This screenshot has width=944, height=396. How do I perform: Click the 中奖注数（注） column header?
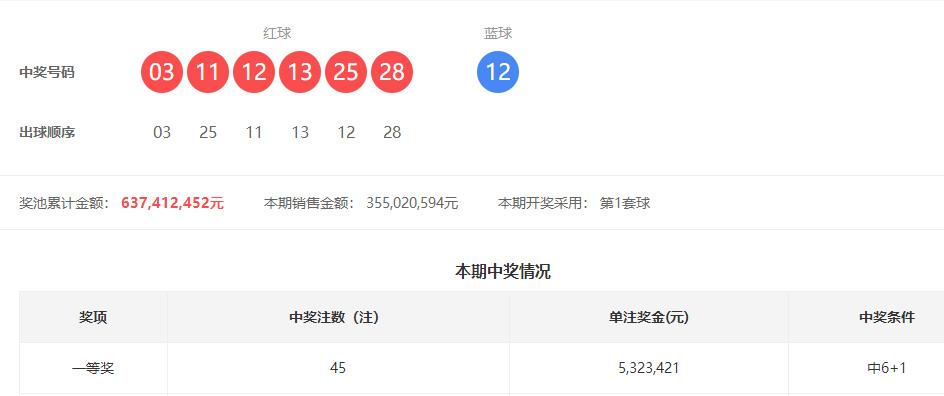point(338,317)
